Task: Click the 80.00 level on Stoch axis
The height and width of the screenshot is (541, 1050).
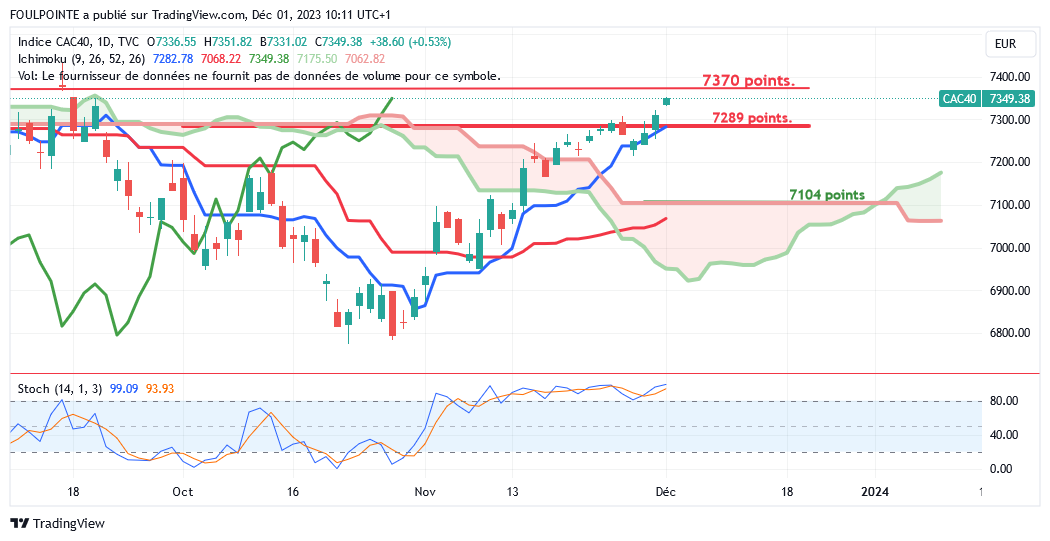Action: [x=1003, y=401]
